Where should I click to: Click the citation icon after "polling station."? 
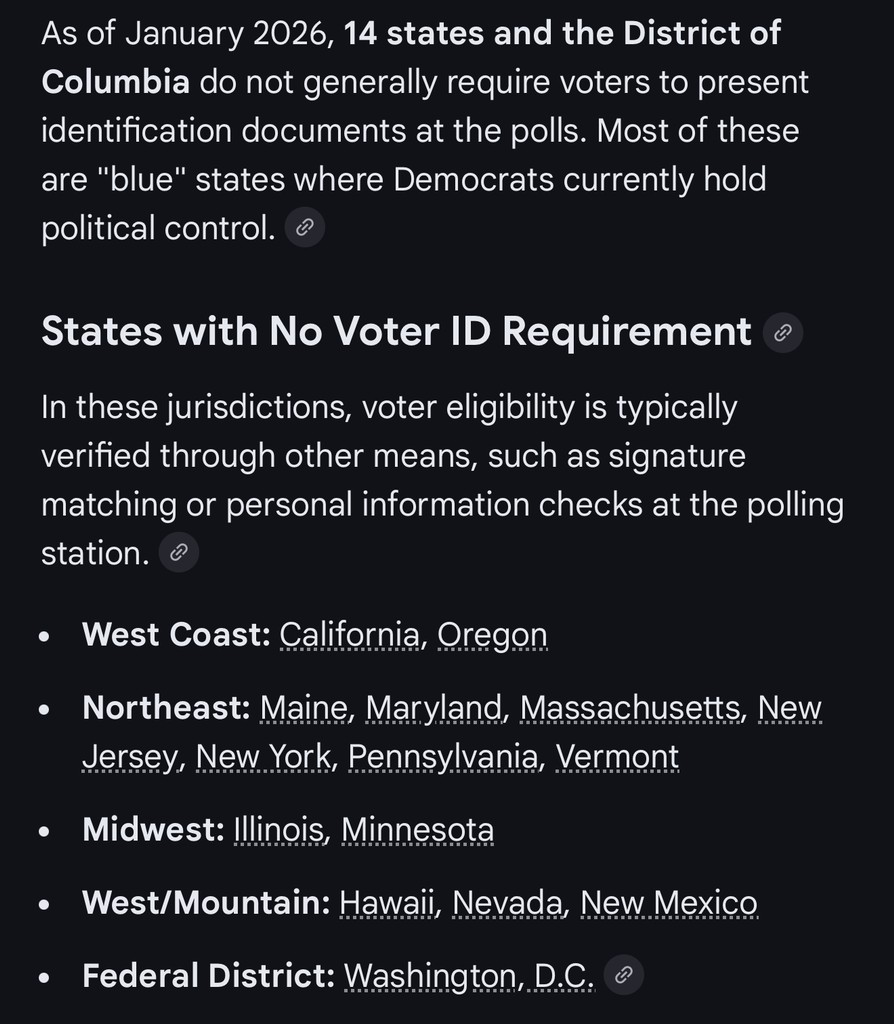pos(179,552)
